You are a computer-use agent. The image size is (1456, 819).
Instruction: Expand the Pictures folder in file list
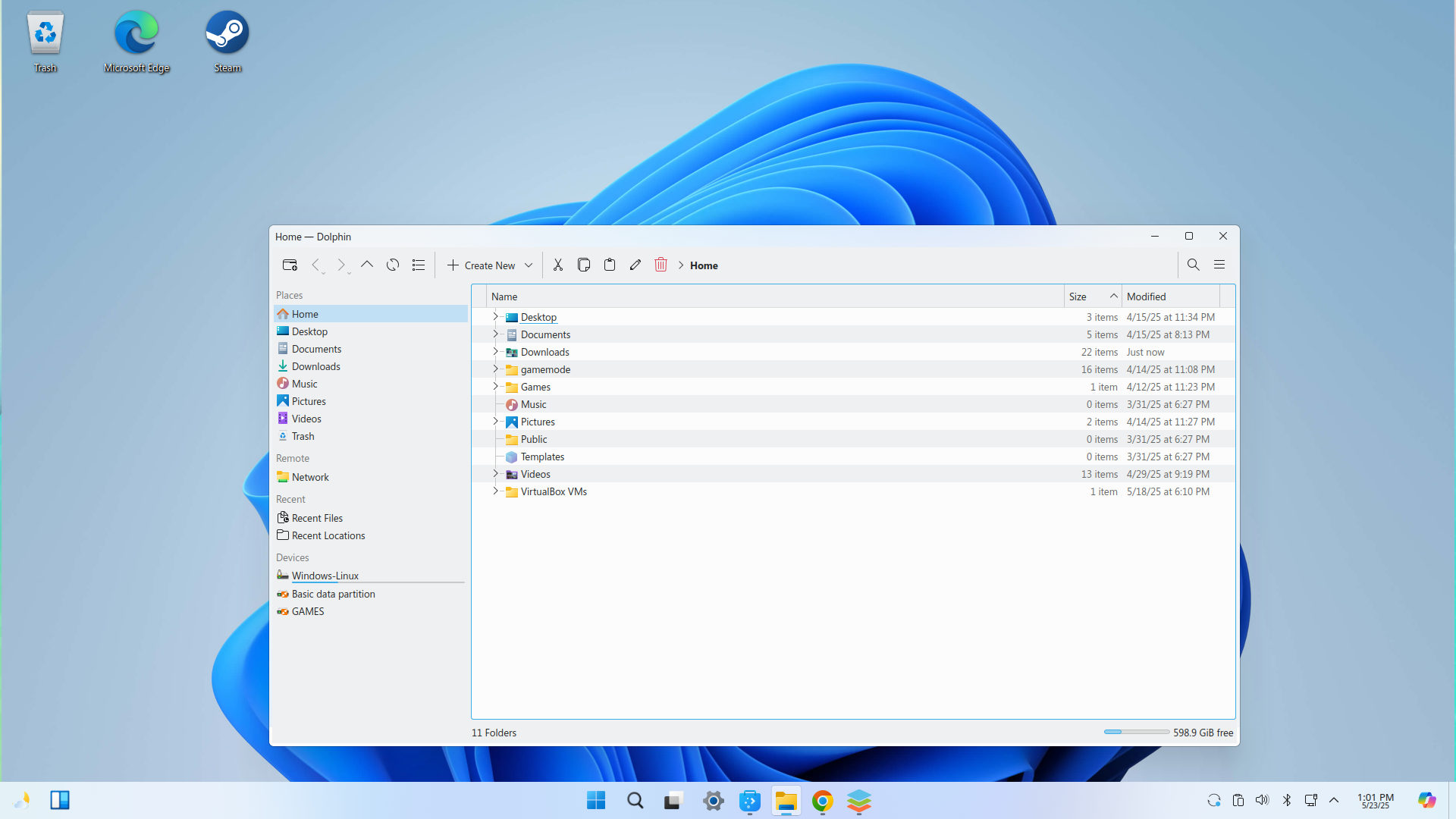coord(496,422)
